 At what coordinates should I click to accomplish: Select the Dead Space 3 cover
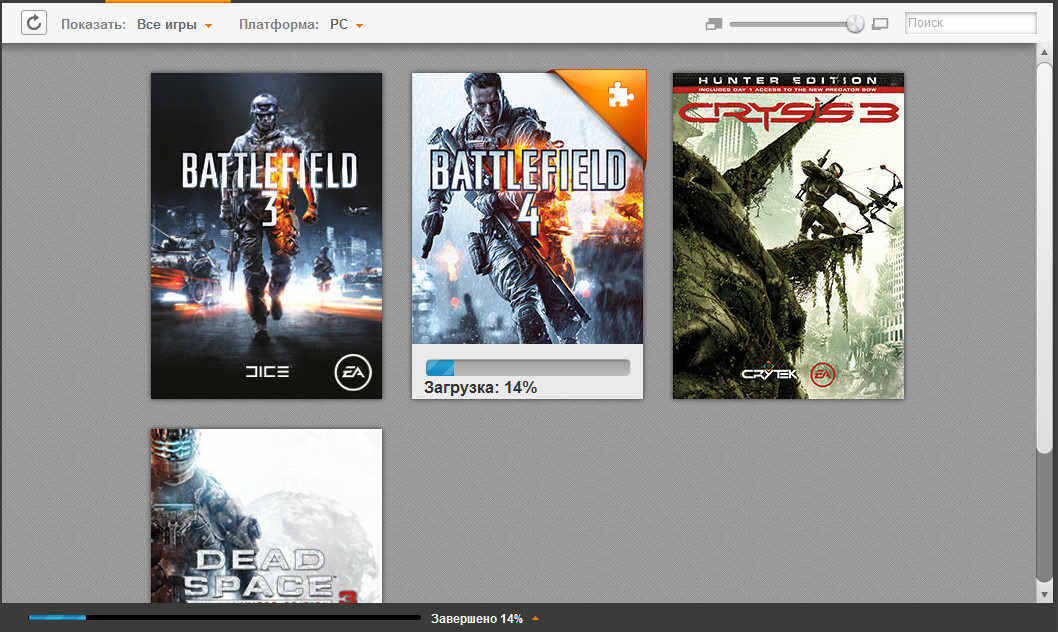point(267,516)
